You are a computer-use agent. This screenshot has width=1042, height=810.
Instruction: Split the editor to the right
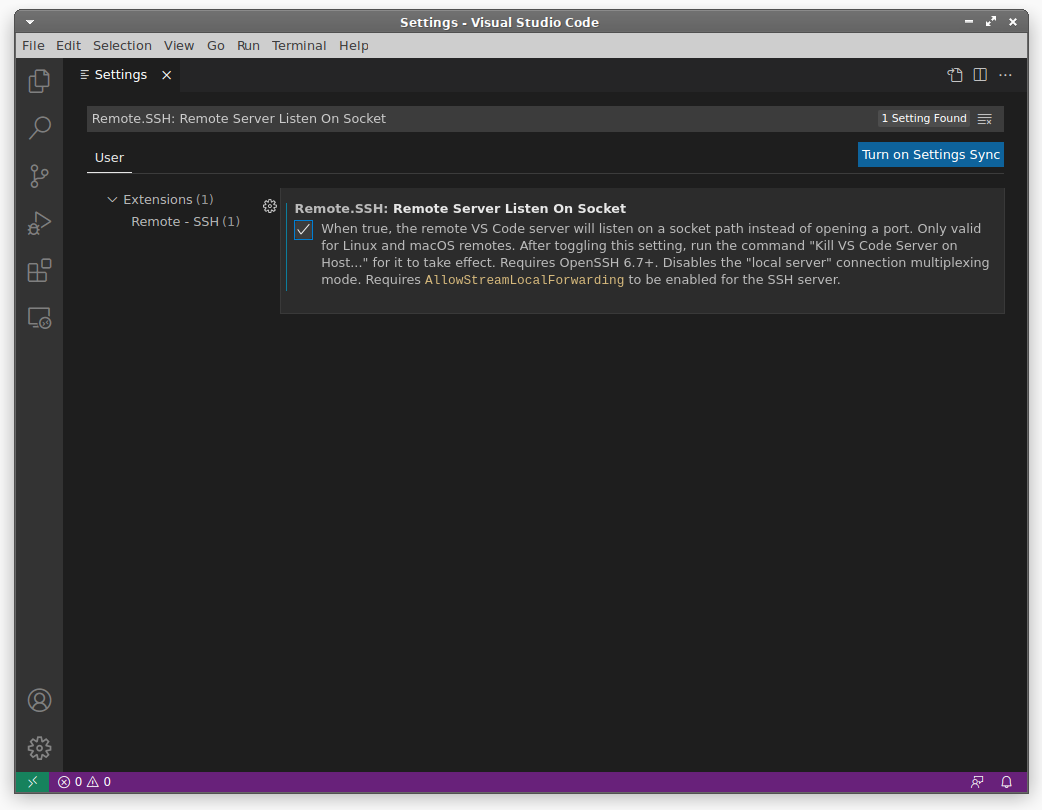980,75
